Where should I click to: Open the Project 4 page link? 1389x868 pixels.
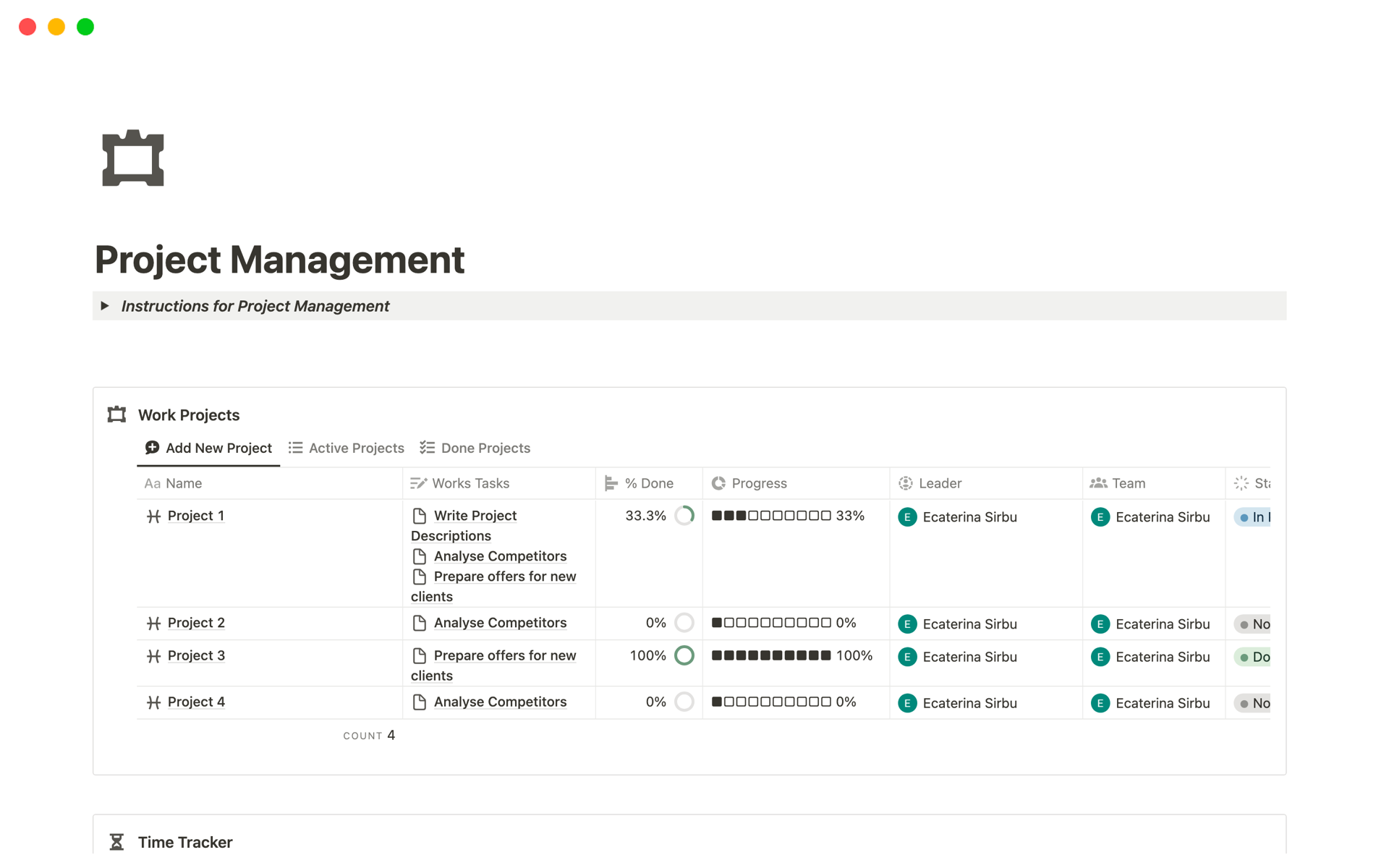[196, 702]
